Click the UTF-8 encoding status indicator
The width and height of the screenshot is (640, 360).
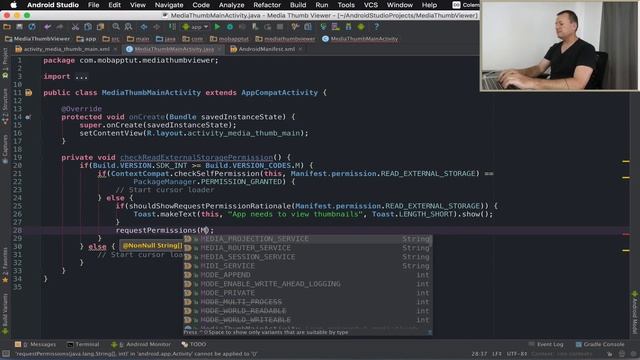[517, 354]
